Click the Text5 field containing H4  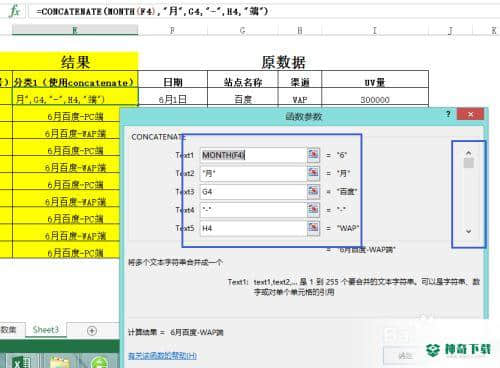click(x=253, y=228)
